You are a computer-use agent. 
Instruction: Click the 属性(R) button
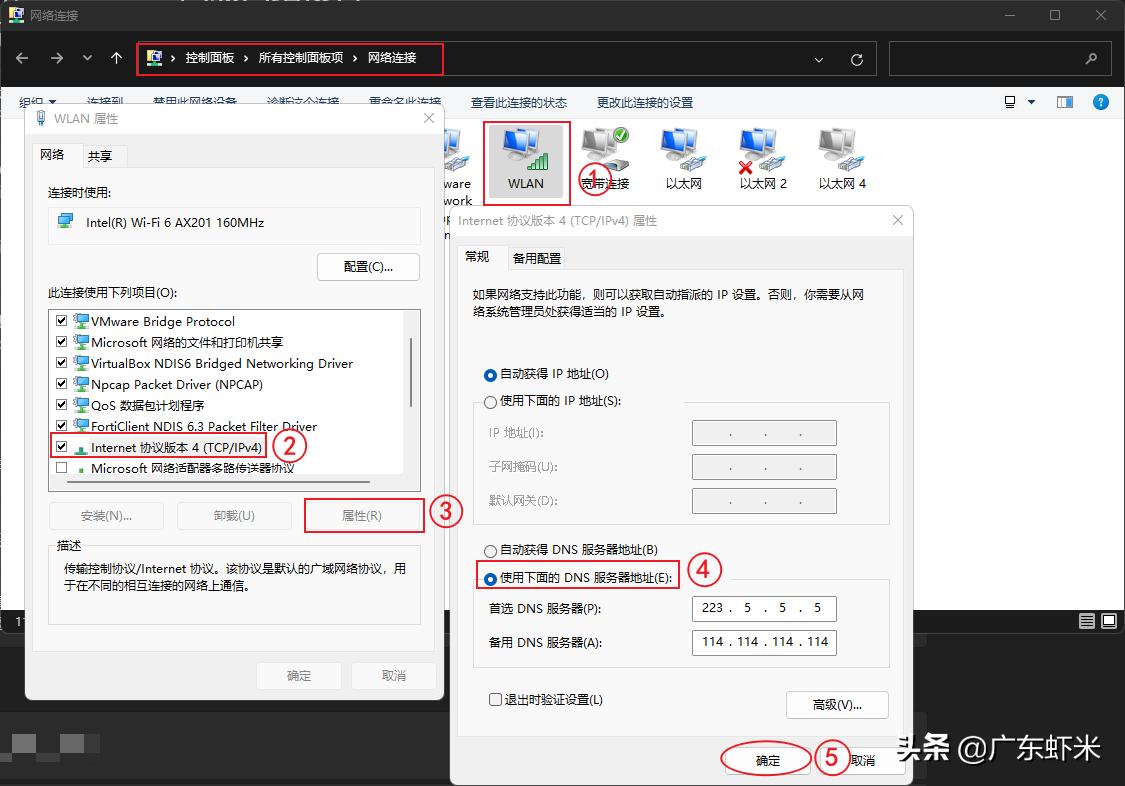point(364,514)
